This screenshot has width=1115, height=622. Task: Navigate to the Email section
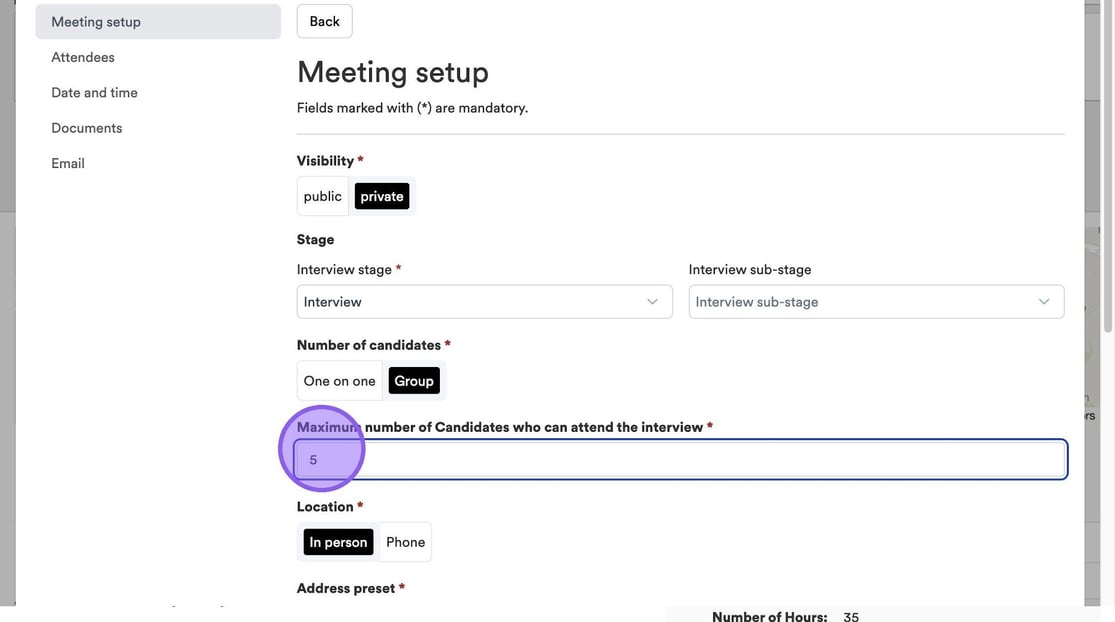[68, 163]
